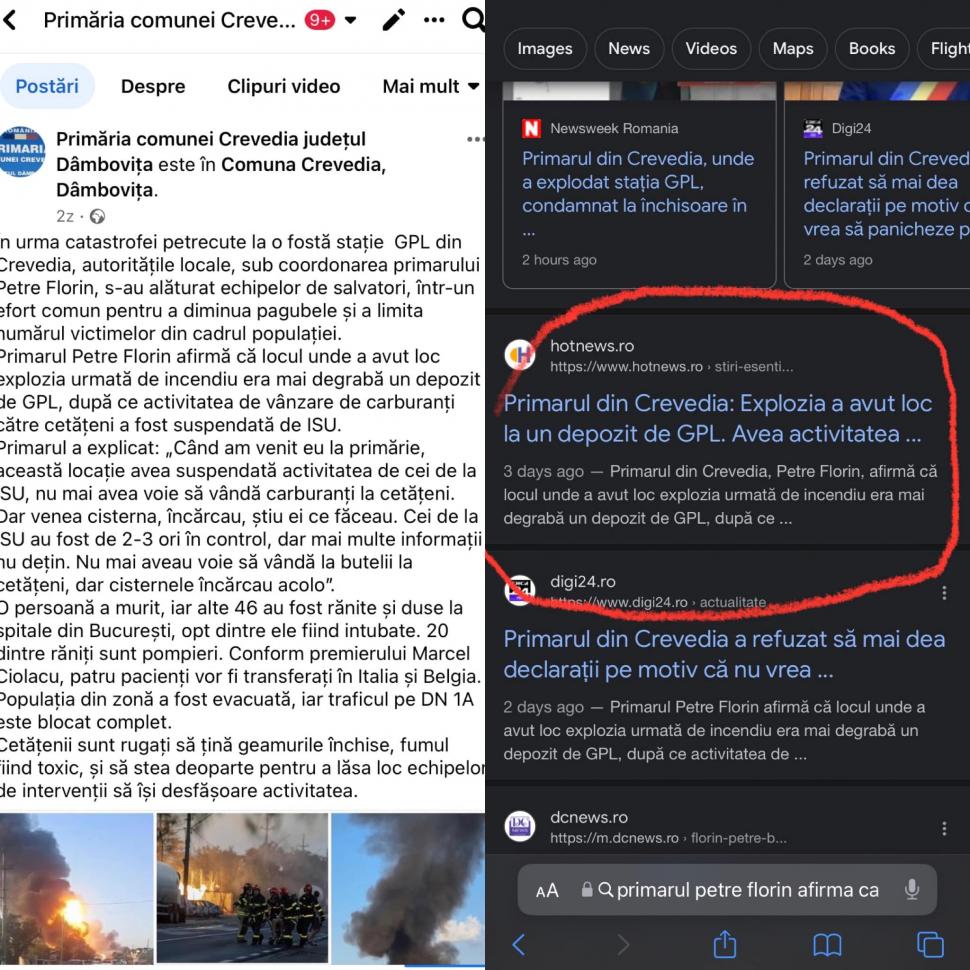Screen dimensions: 970x970
Task: Open the page three-dots menu in header
Action: pyautogui.click(x=434, y=20)
